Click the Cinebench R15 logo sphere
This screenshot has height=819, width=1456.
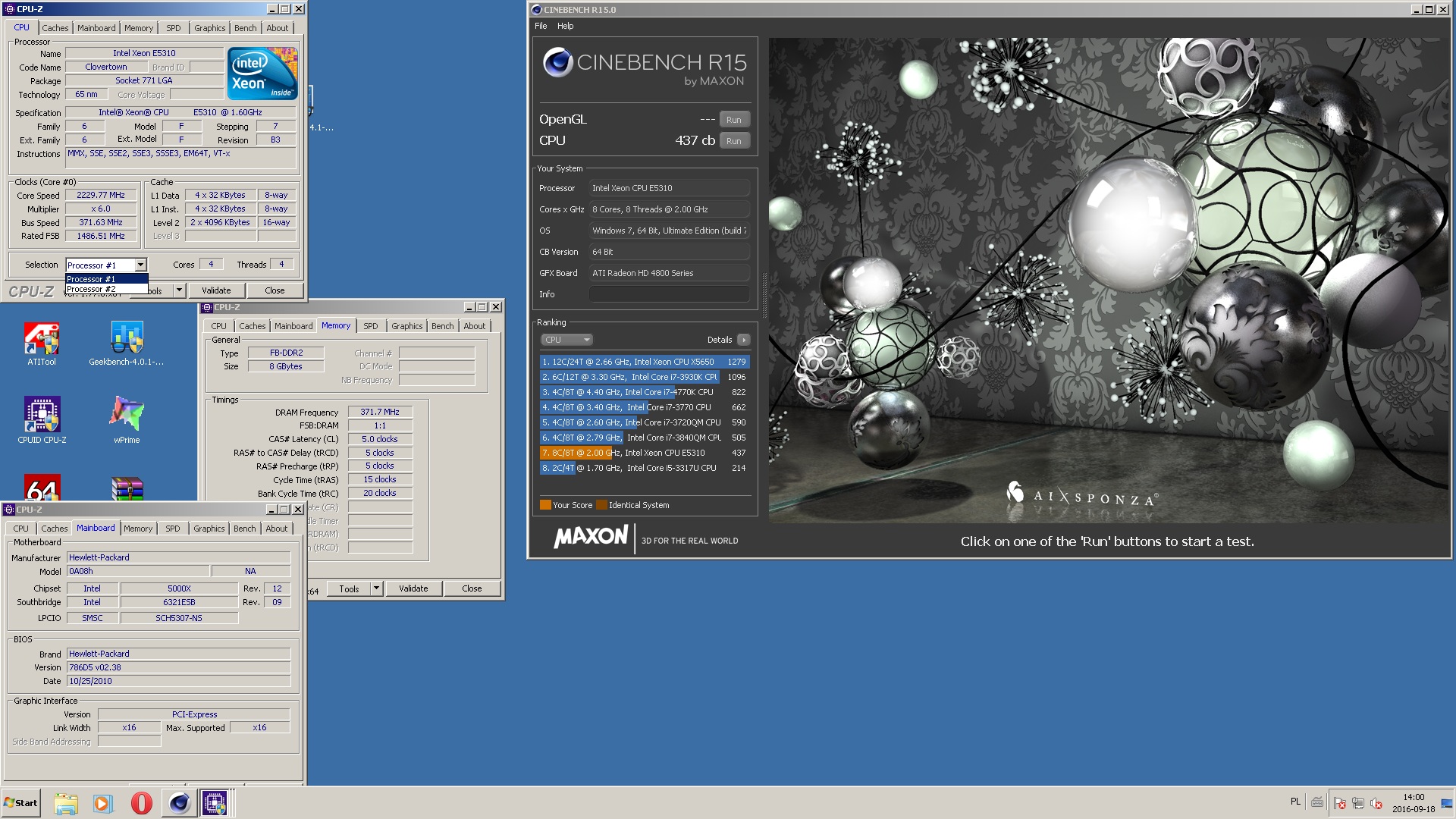(x=557, y=62)
